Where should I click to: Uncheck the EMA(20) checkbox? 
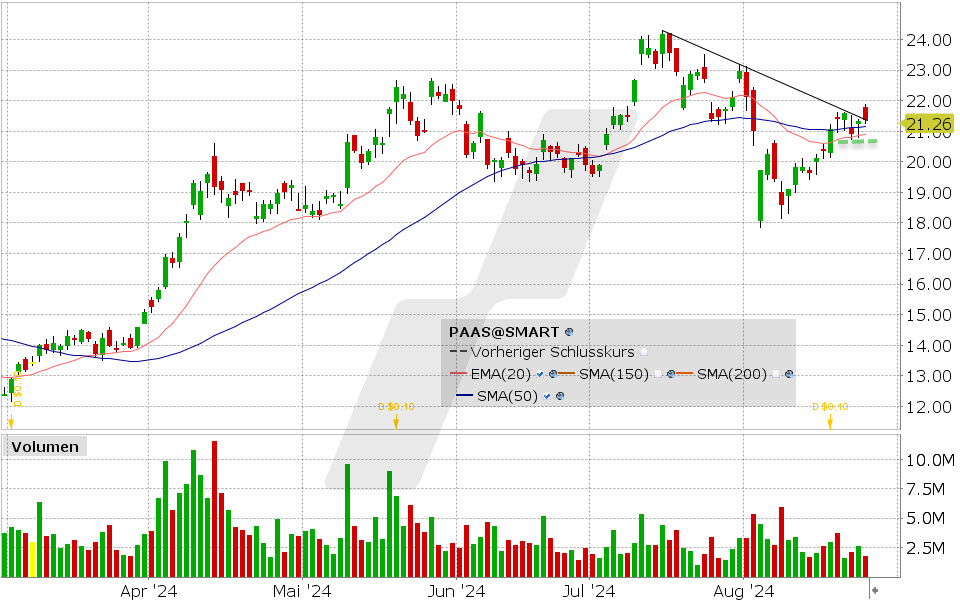click(540, 374)
